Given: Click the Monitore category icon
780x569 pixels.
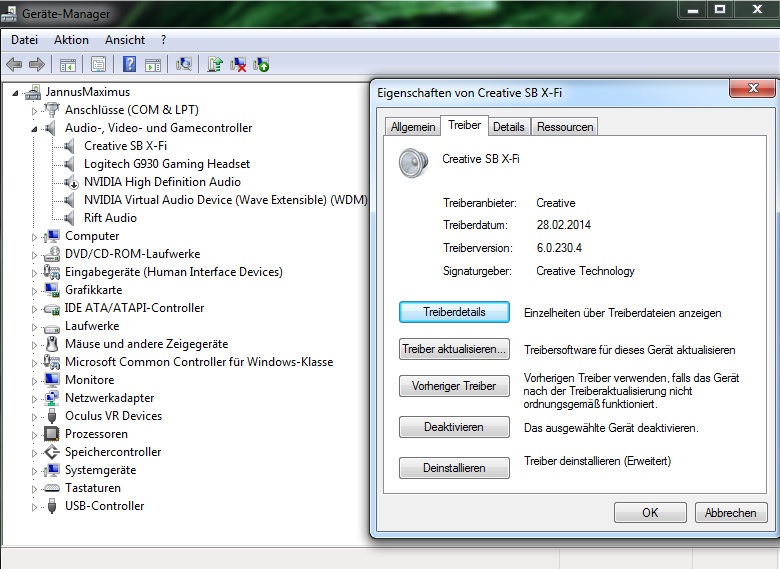Looking at the screenshot, I should pyautogui.click(x=52, y=380).
